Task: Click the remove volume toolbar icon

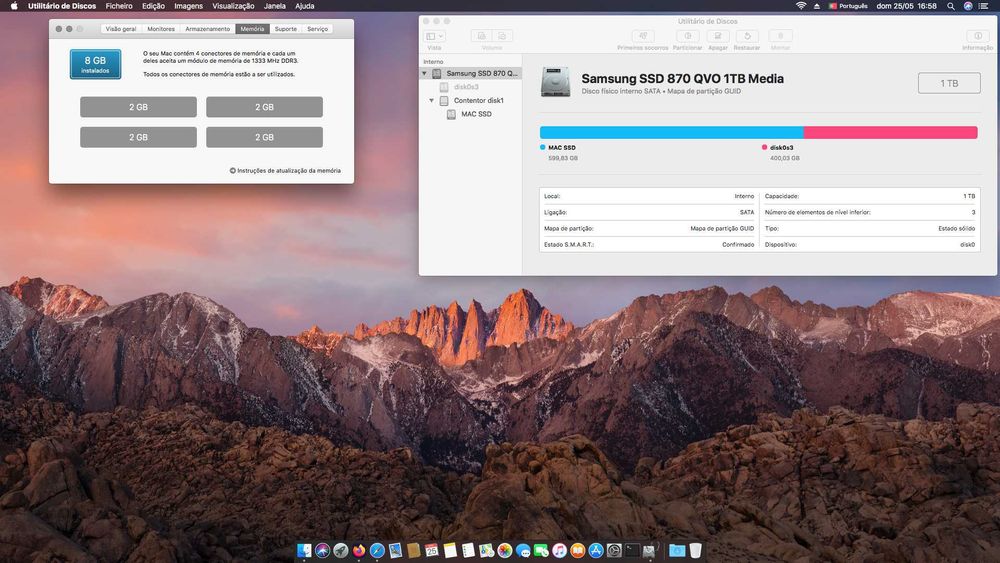Action: [x=503, y=36]
